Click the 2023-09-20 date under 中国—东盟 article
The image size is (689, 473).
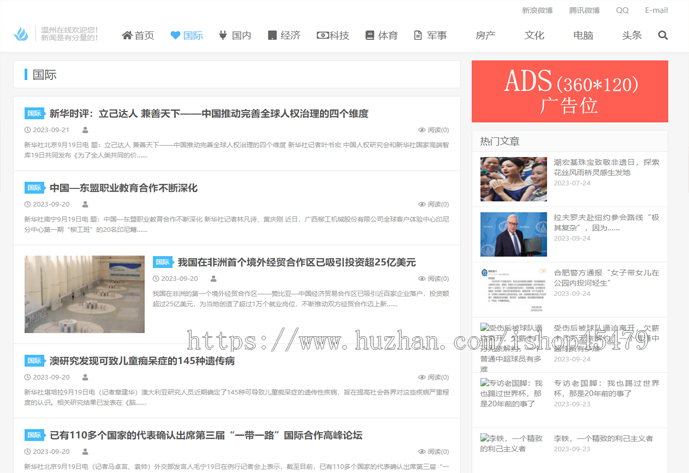pos(51,204)
